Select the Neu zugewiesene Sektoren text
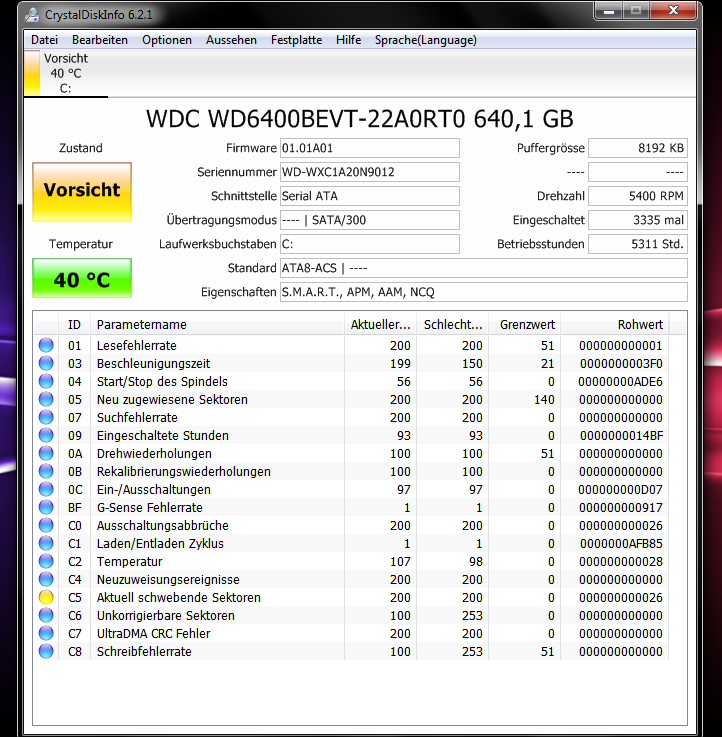Screen dimensions: 722x737 tap(172, 400)
